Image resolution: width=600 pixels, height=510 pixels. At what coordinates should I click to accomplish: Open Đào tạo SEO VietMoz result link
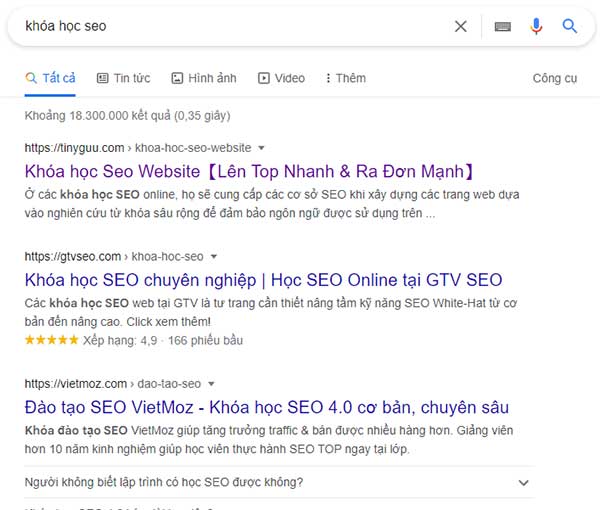[267, 407]
